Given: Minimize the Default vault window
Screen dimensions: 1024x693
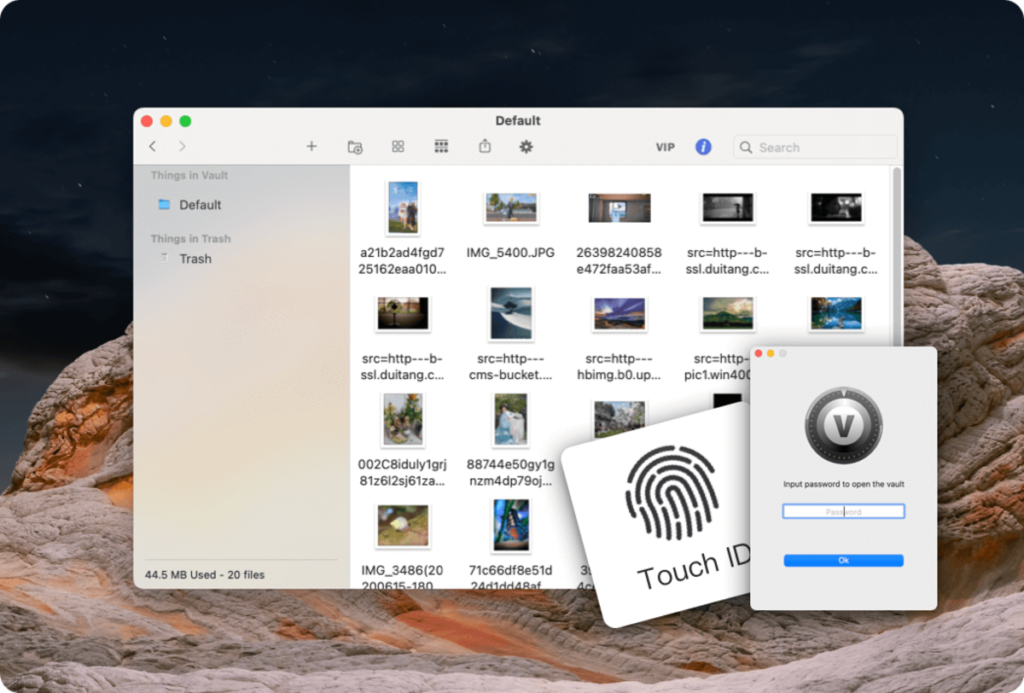Looking at the screenshot, I should 167,121.
